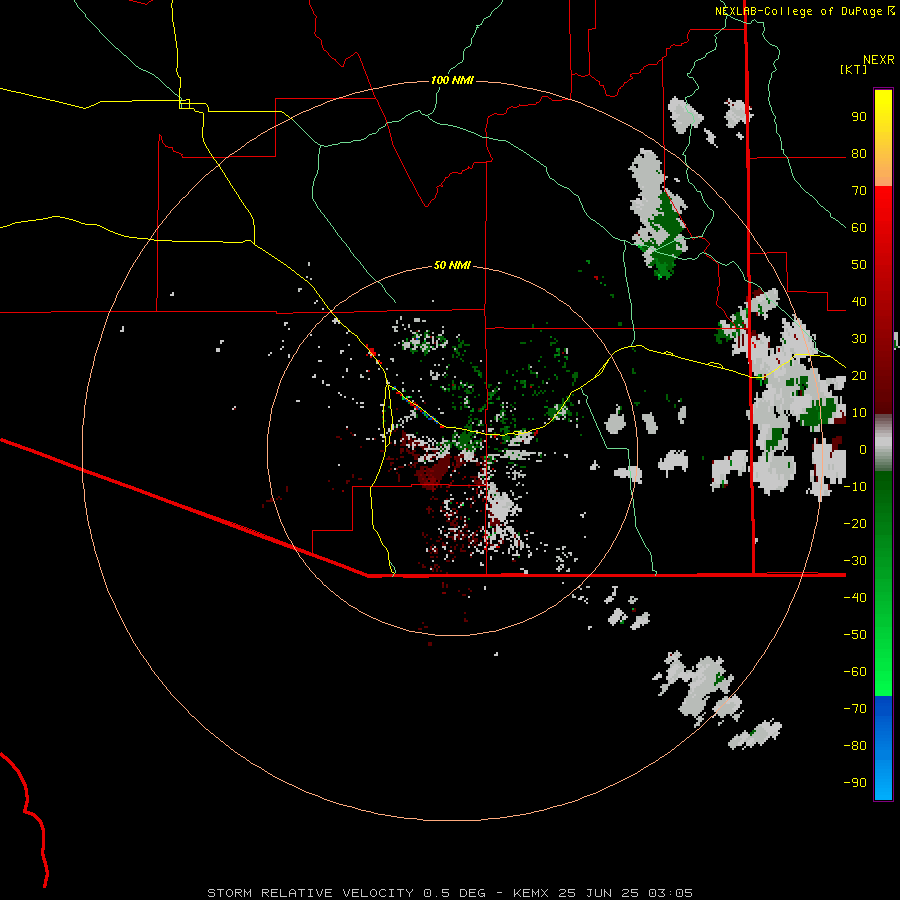The width and height of the screenshot is (900, 900).
Task: Click the positive 90 legend value
Action: 859,117
